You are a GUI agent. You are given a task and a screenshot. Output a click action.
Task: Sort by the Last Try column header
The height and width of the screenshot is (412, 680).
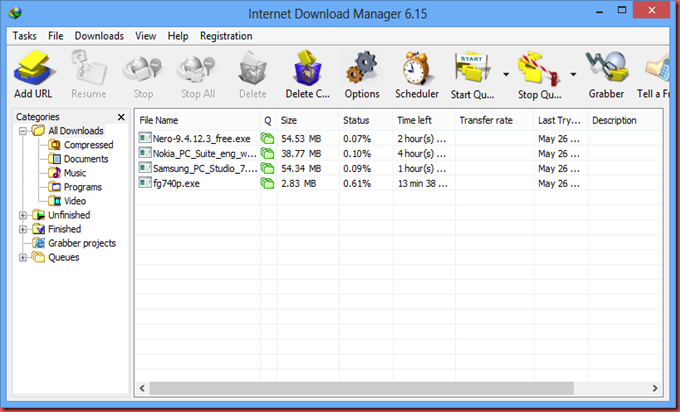coord(561,120)
